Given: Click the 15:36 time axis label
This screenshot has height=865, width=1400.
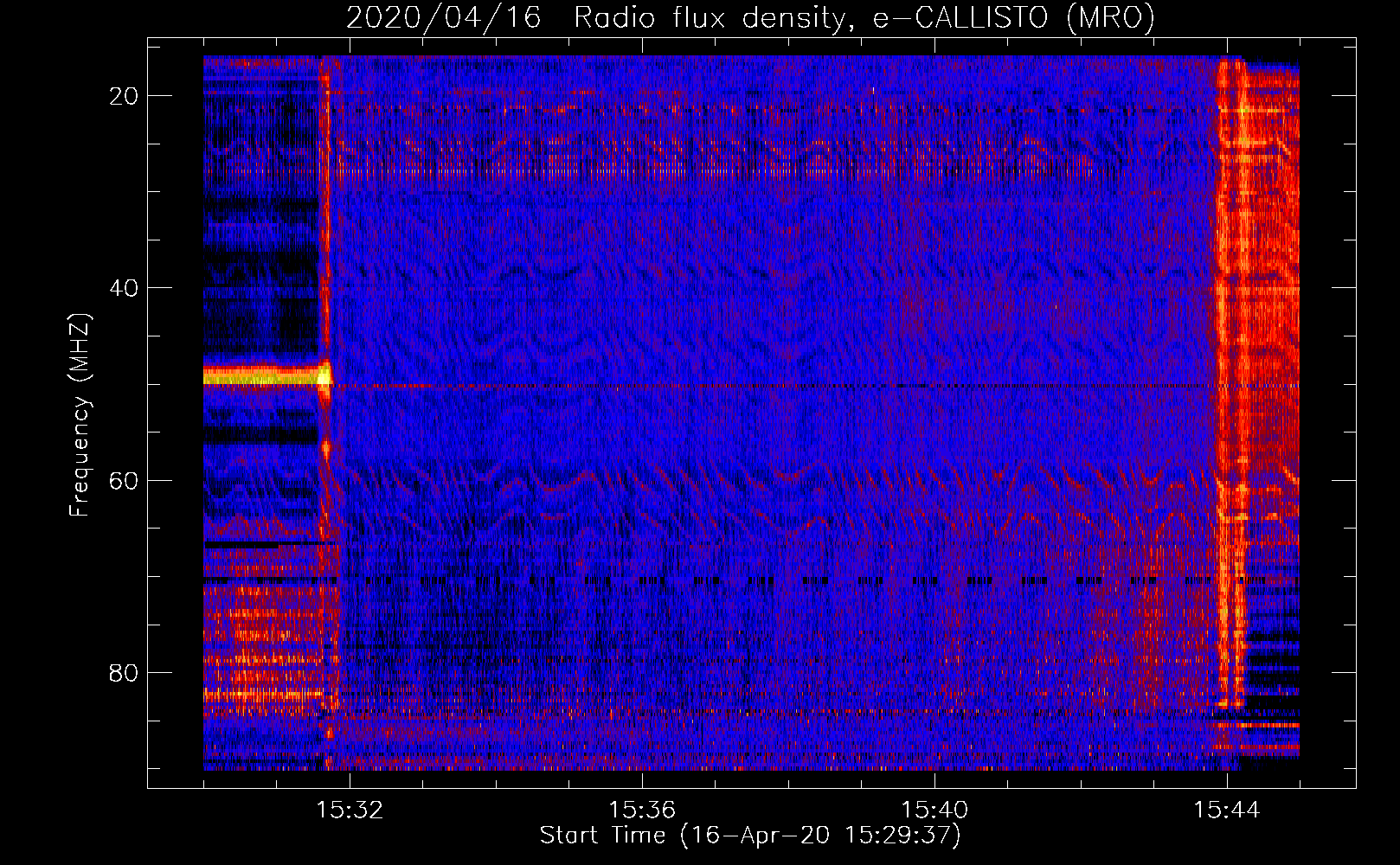Looking at the screenshot, I should (x=642, y=811).
